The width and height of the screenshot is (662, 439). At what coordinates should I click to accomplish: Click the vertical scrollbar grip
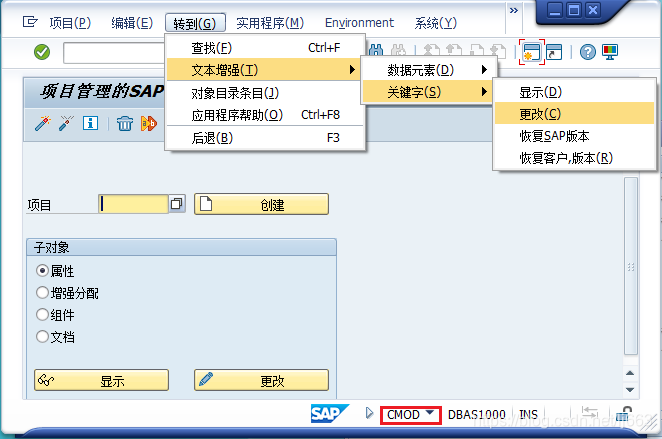point(630,267)
